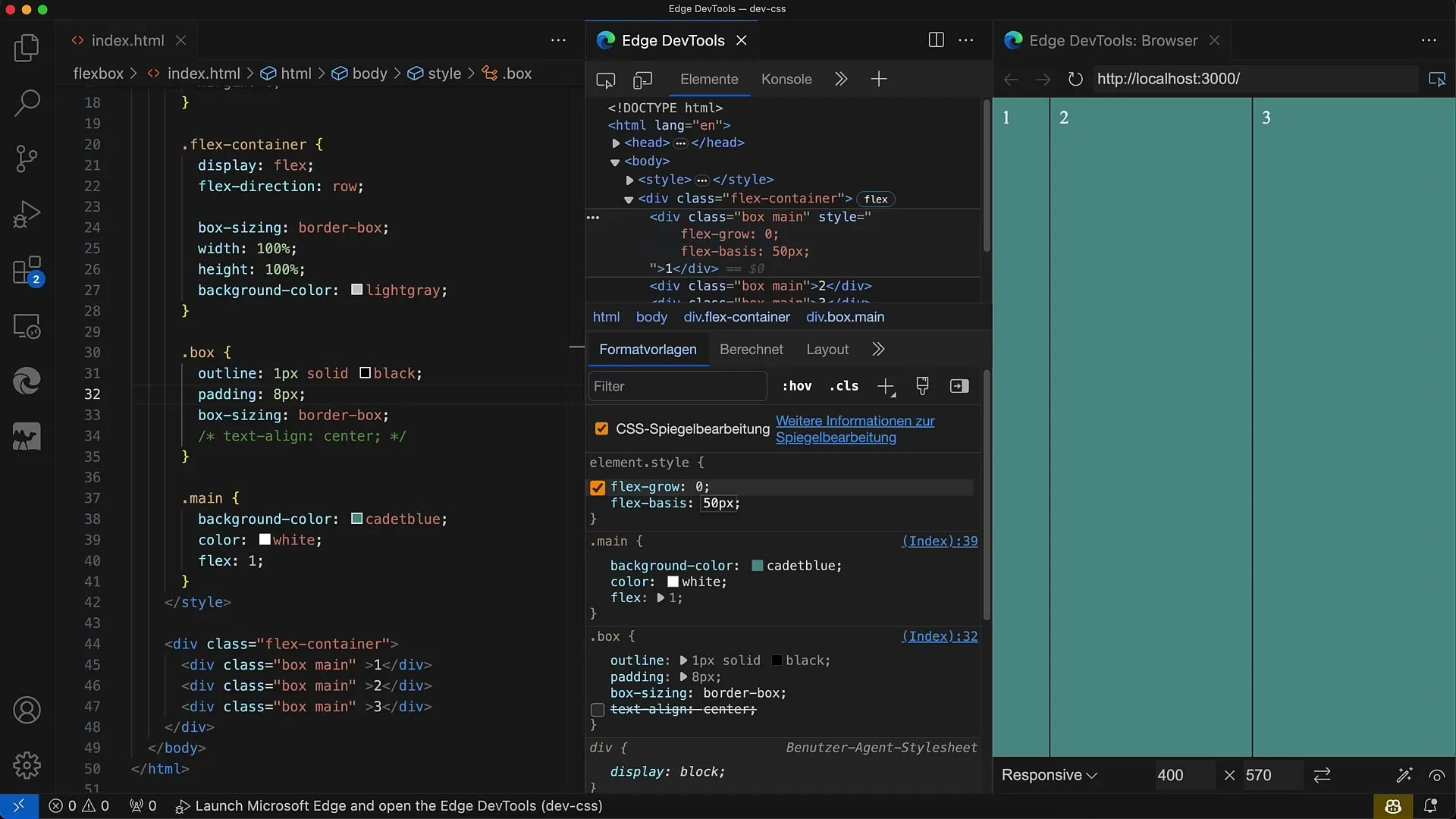The image size is (1456, 819).
Task: Rotate the viewport dimensions
Action: [x=1323, y=775]
